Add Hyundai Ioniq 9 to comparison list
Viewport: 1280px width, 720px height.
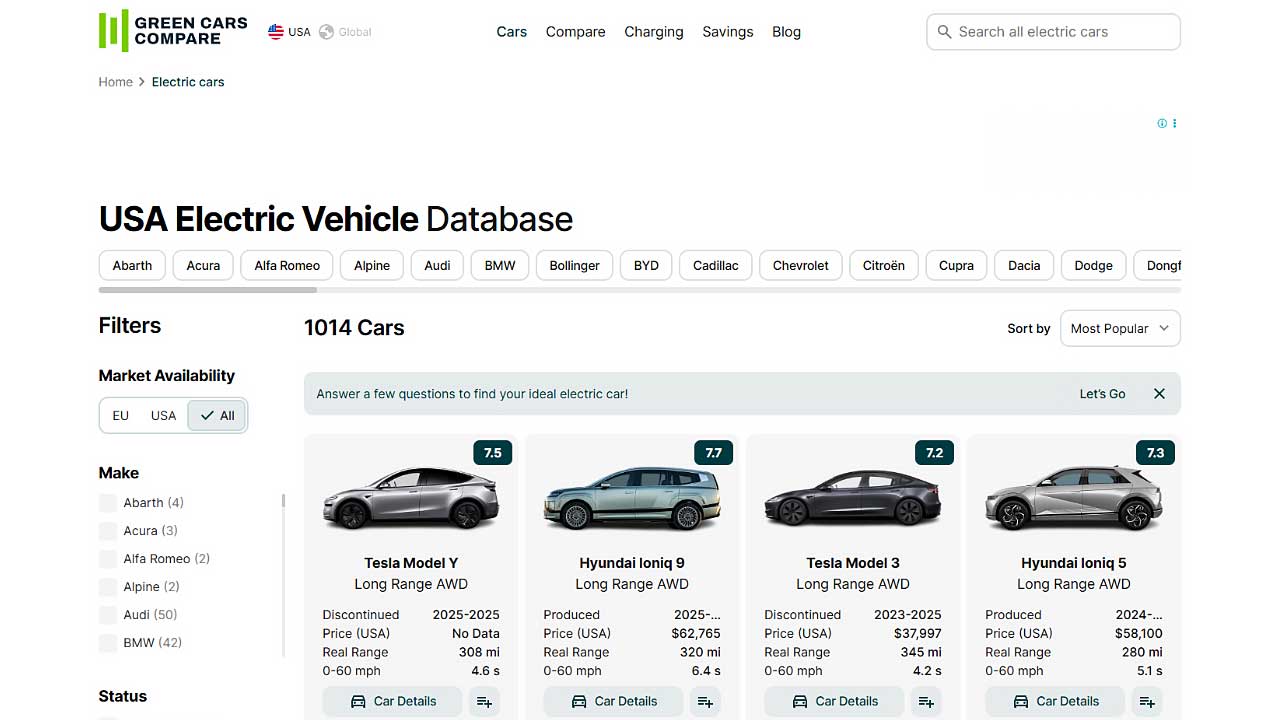[705, 702]
